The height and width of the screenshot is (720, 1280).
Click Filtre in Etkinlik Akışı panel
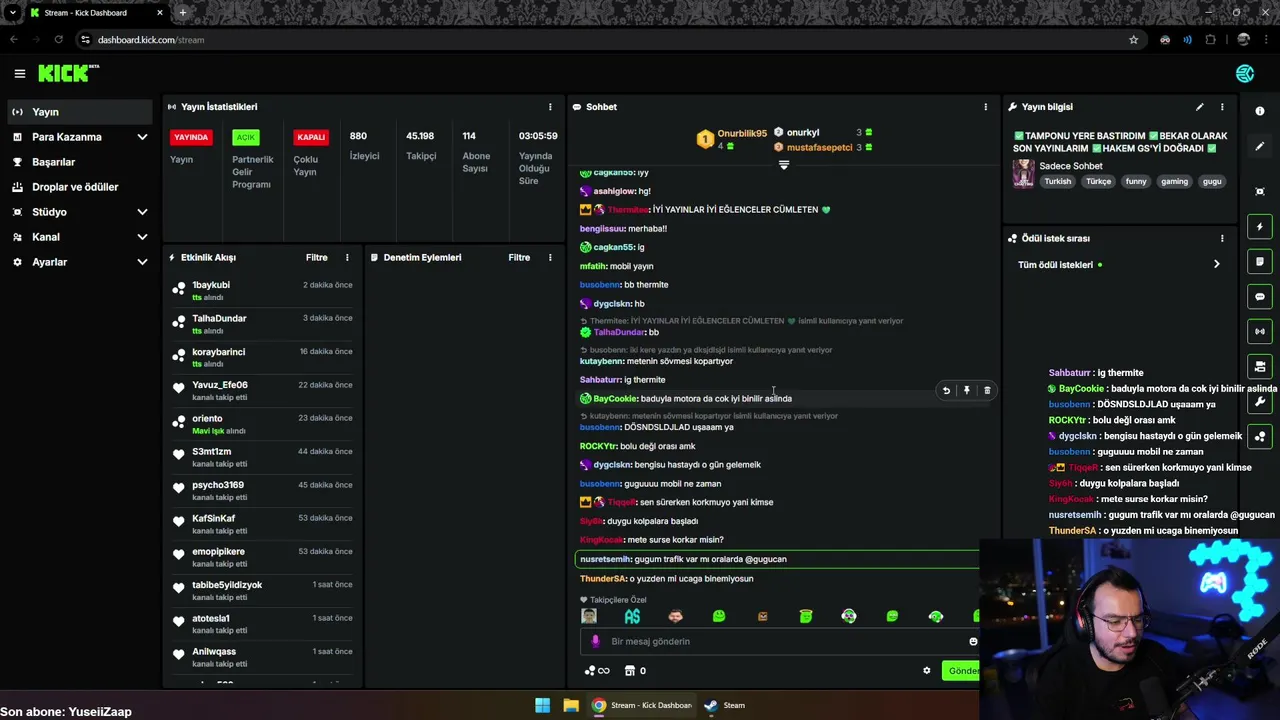[316, 257]
